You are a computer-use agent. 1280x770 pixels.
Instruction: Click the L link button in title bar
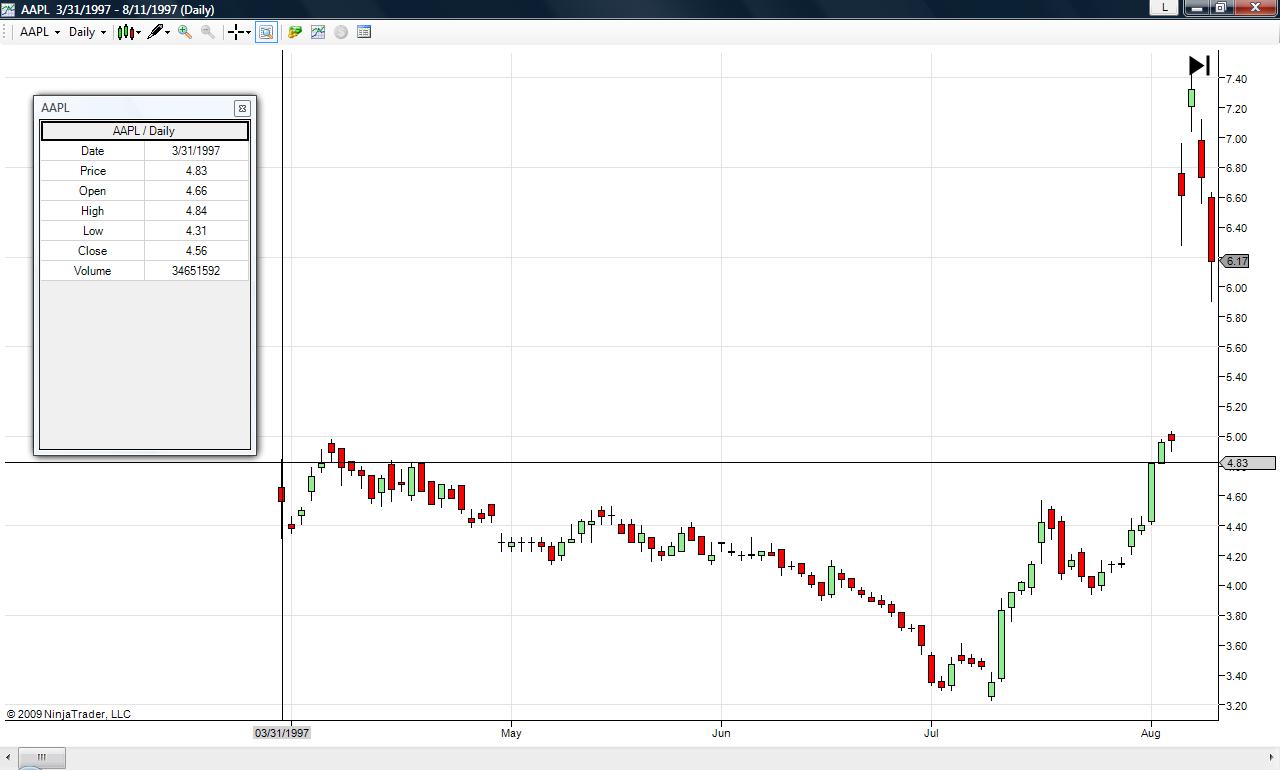pos(1164,7)
